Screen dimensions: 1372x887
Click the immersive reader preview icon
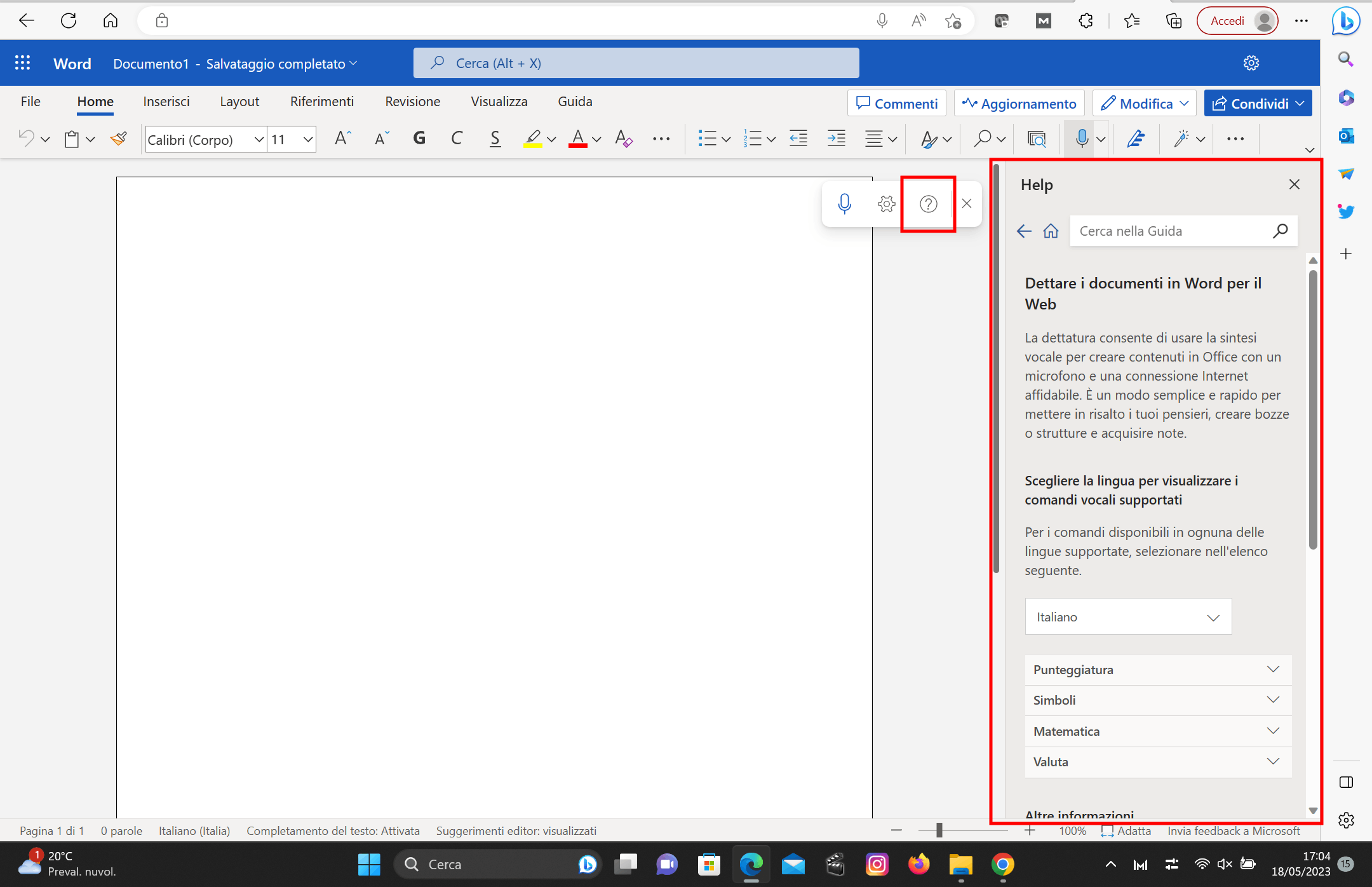coord(1037,139)
